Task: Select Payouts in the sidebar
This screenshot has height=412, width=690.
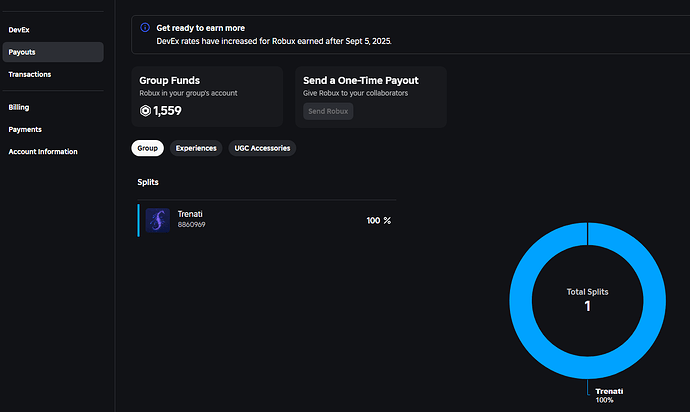Action: coord(23,52)
